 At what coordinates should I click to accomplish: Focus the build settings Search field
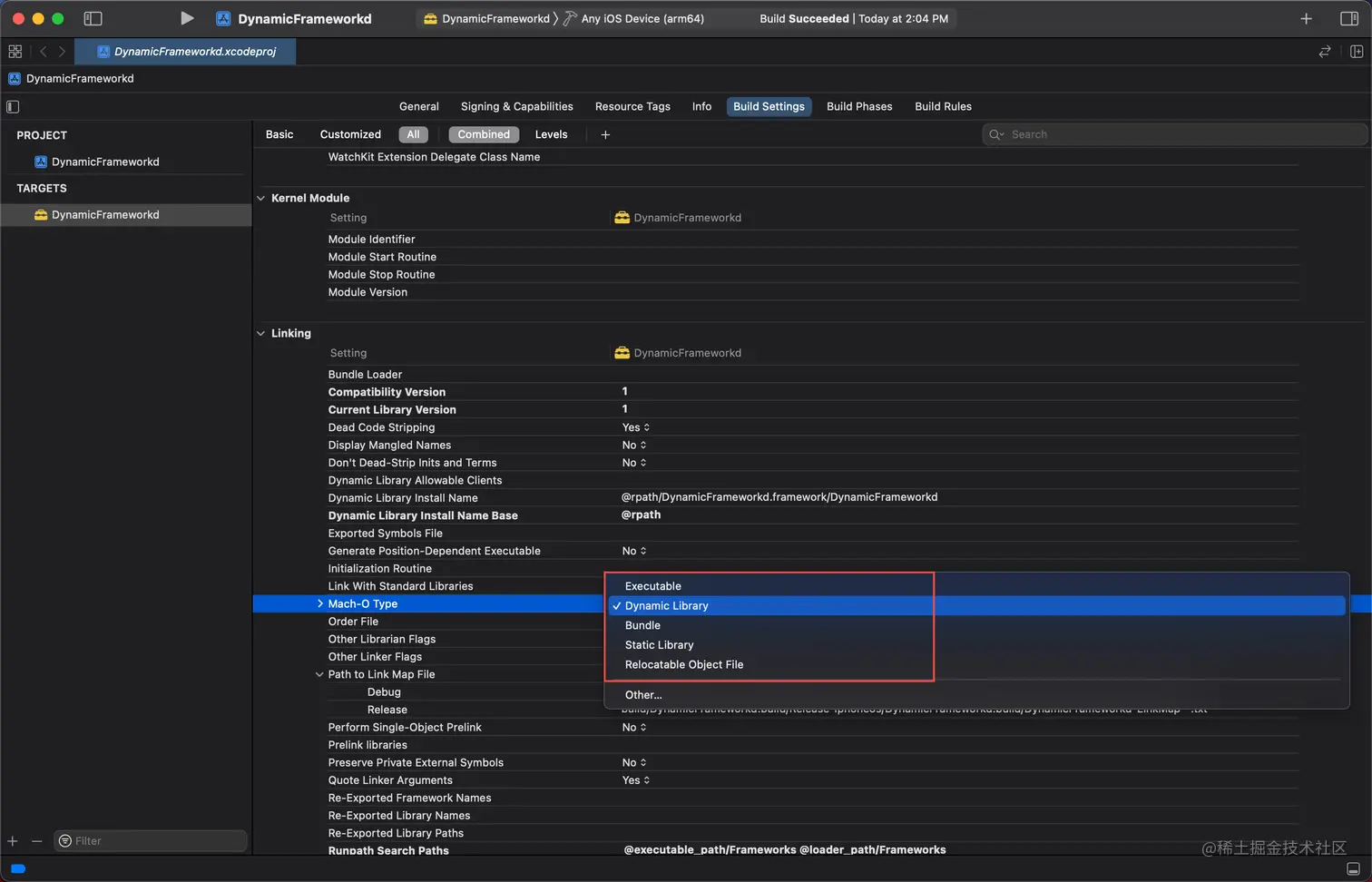tap(1174, 134)
